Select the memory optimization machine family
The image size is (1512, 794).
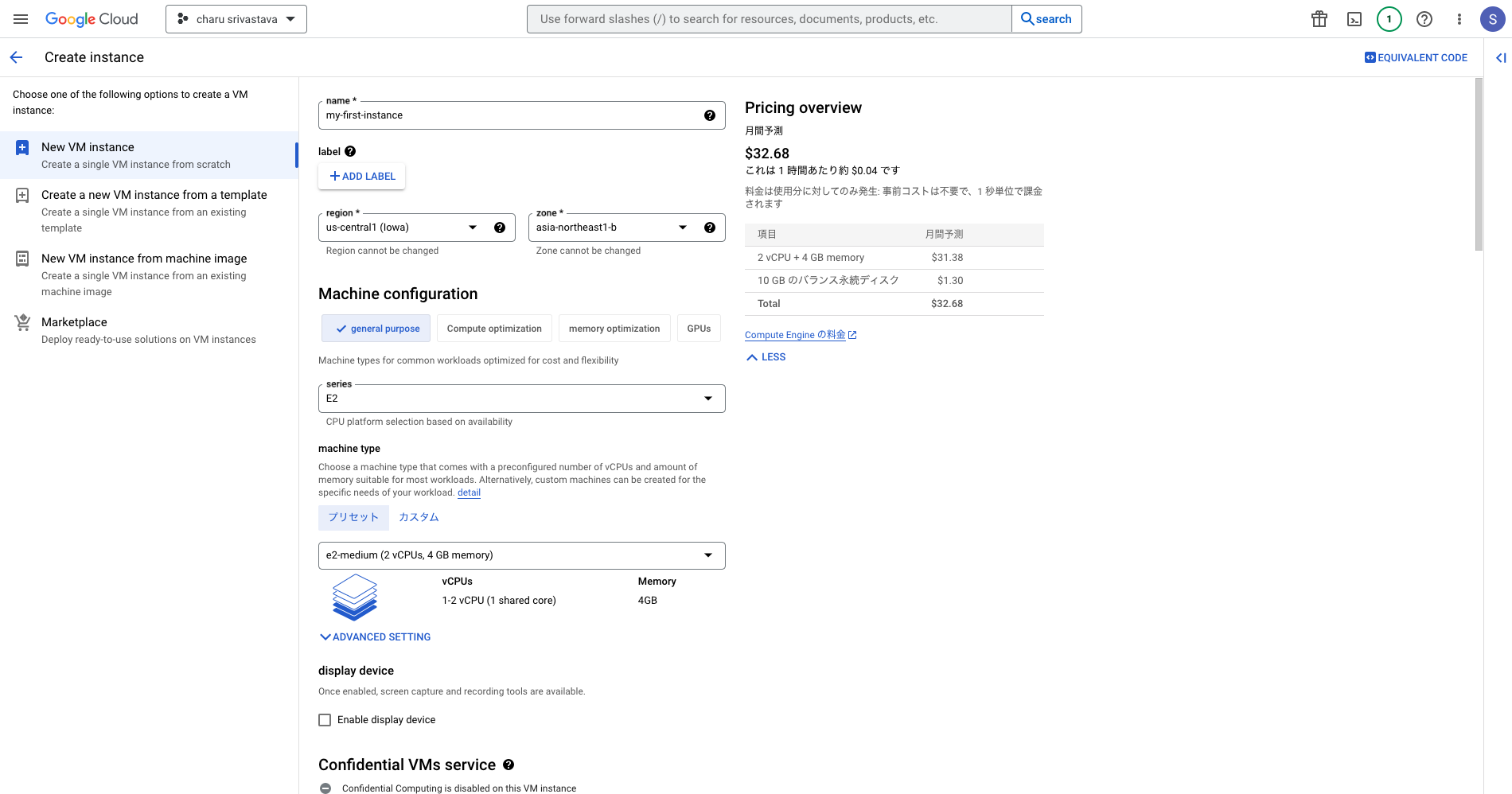[x=614, y=328]
